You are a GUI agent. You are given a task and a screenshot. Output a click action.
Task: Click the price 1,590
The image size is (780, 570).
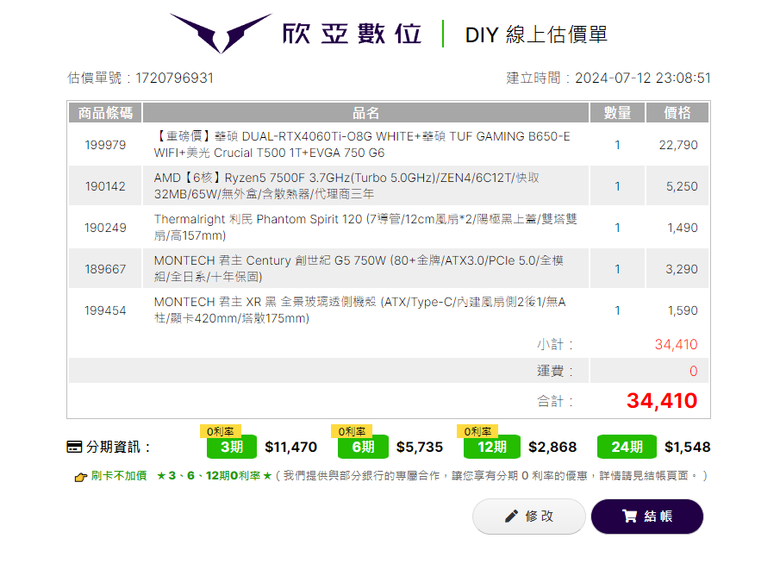682,310
